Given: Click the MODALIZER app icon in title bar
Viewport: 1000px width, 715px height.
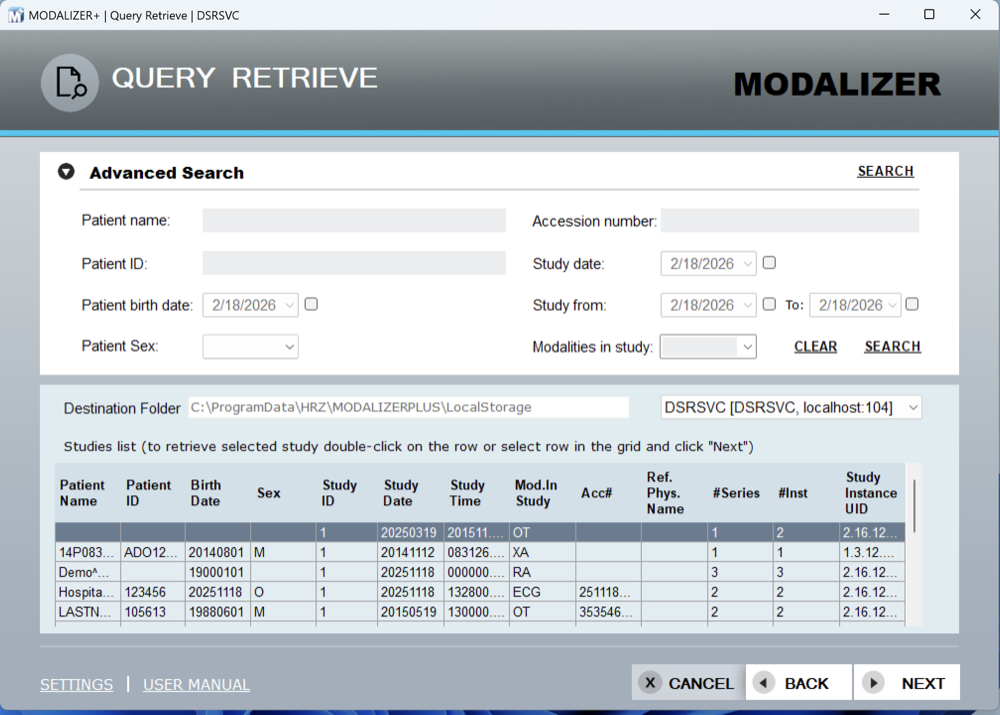Looking at the screenshot, I should 15,15.
